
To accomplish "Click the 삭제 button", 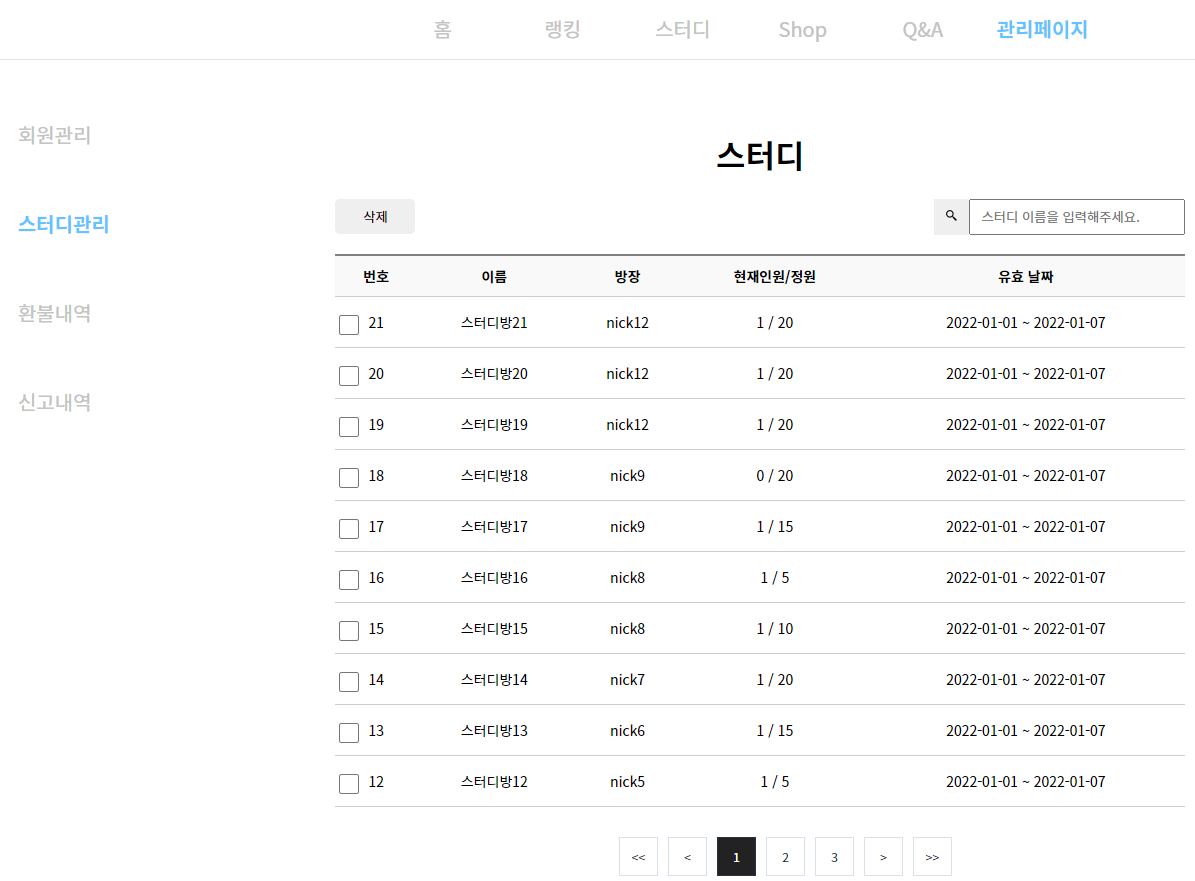I will click(375, 216).
